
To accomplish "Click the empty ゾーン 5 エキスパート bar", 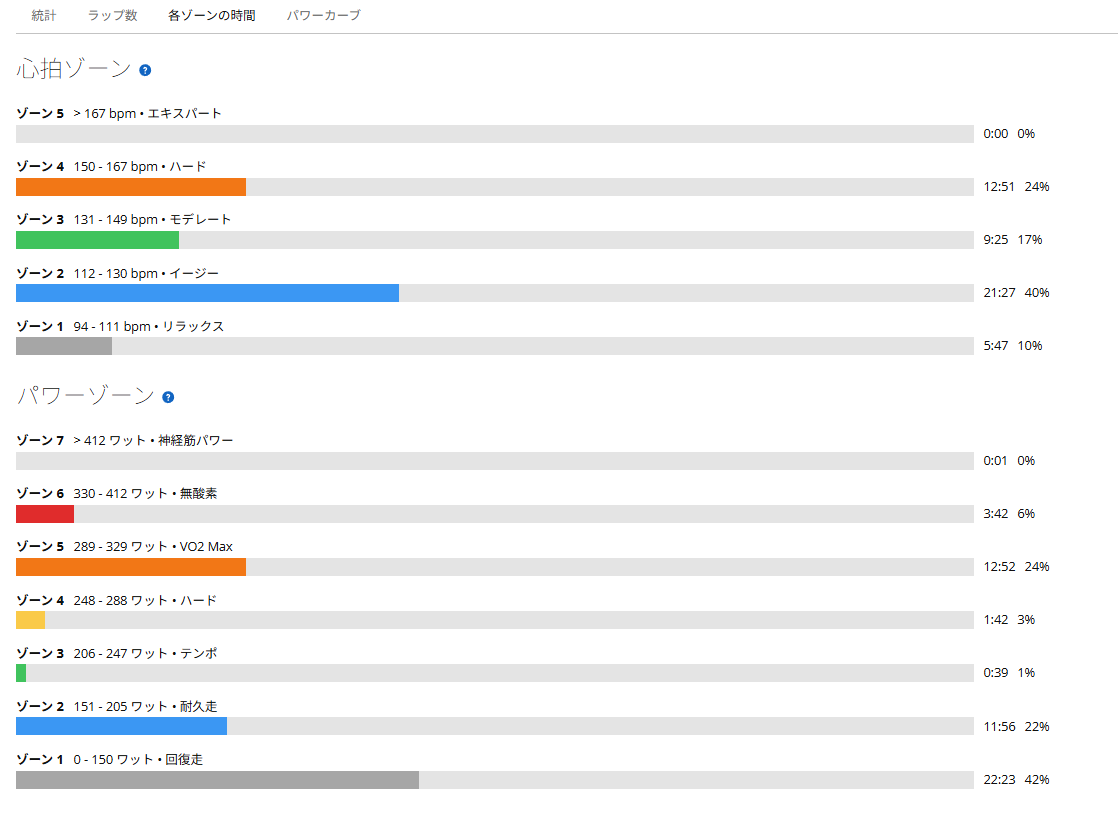I will [x=495, y=134].
